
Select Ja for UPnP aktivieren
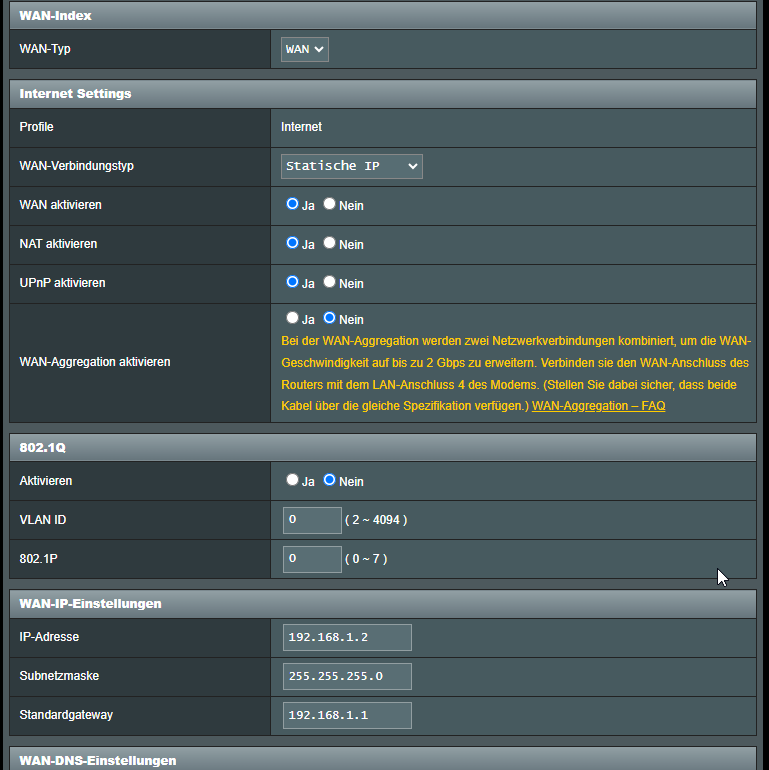pyautogui.click(x=292, y=282)
